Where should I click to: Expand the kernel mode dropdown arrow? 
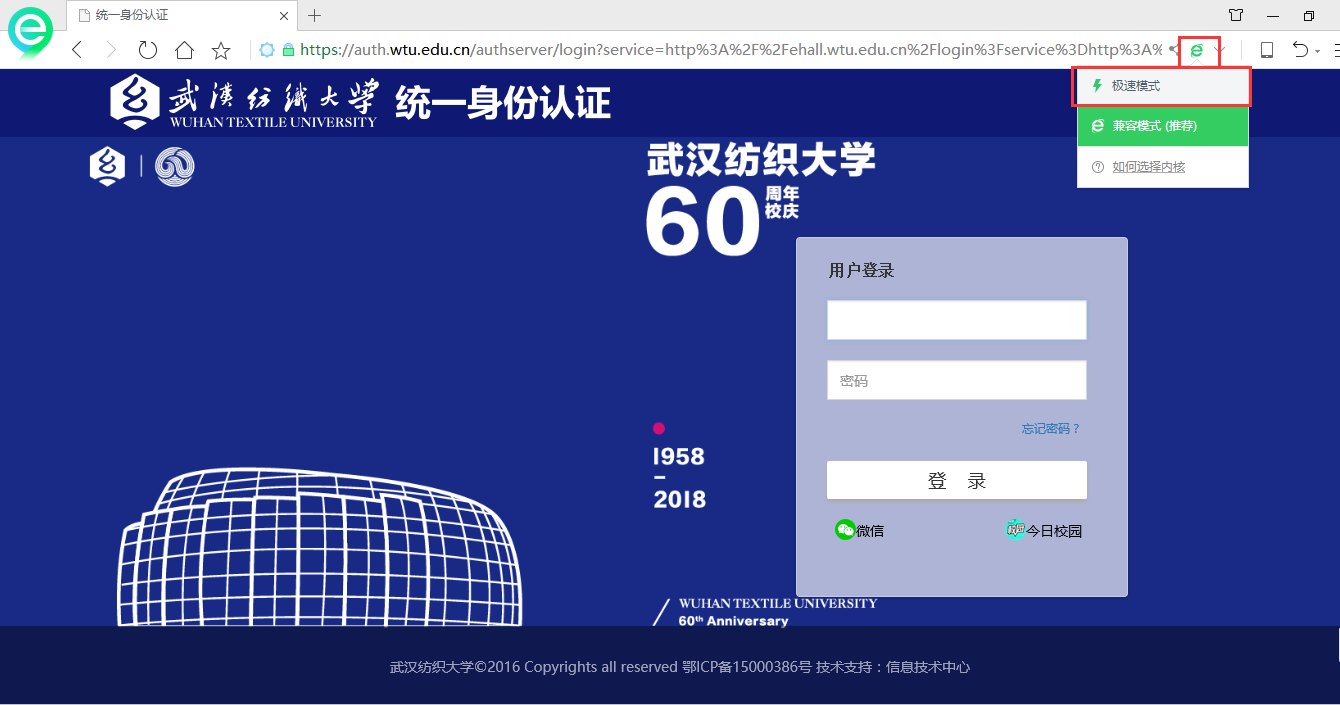pos(1218,50)
